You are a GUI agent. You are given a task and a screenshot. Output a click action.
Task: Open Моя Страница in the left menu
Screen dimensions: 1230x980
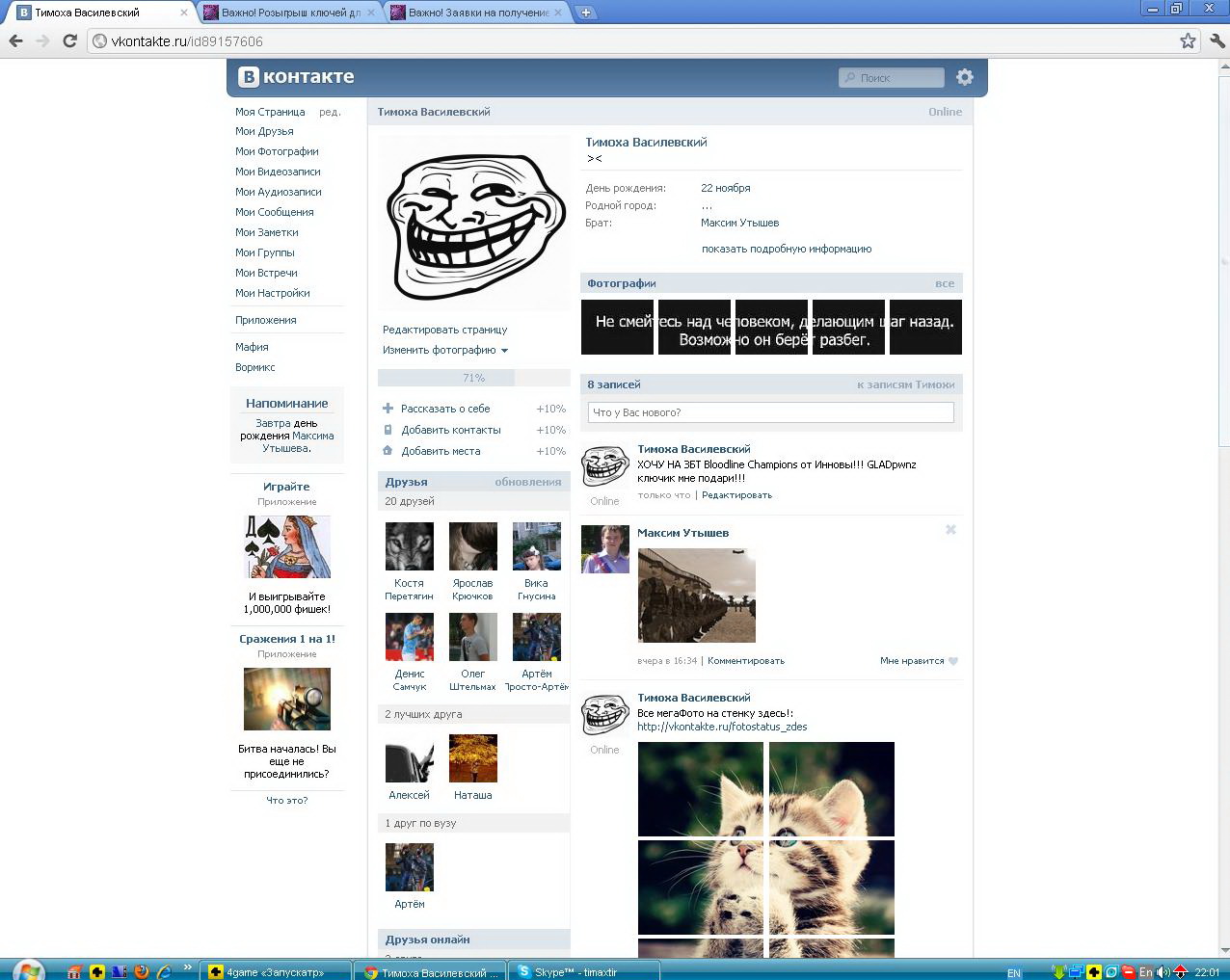tap(270, 112)
